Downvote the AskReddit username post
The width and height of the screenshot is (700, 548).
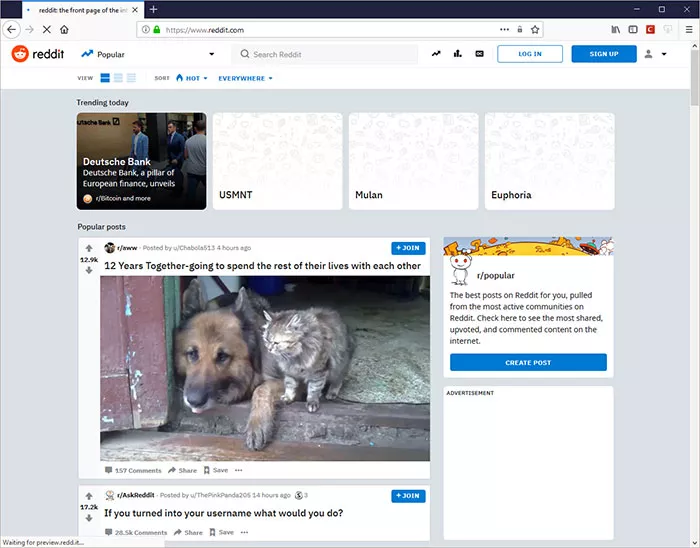(x=89, y=518)
